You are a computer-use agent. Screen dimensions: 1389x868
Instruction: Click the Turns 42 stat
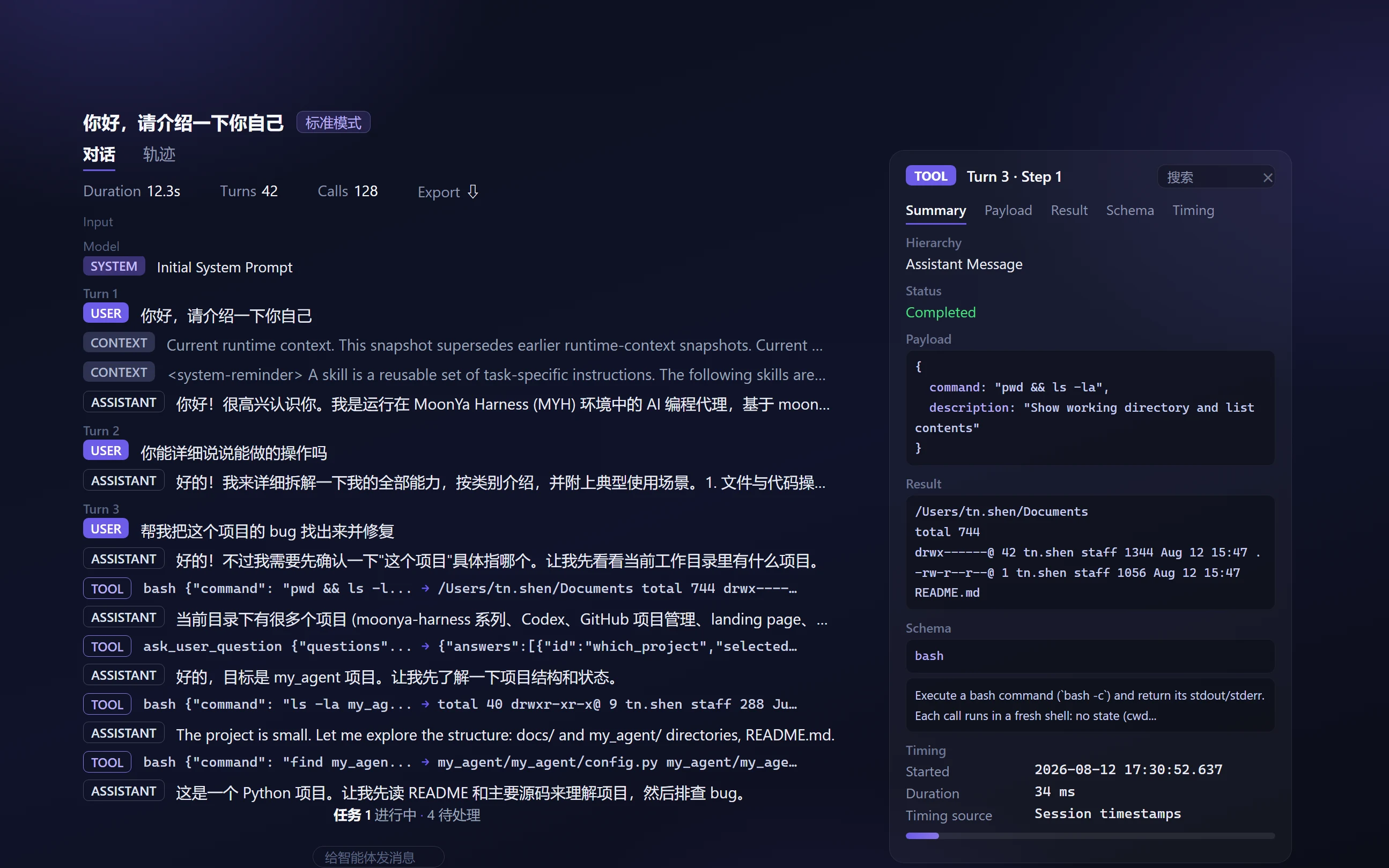click(249, 191)
